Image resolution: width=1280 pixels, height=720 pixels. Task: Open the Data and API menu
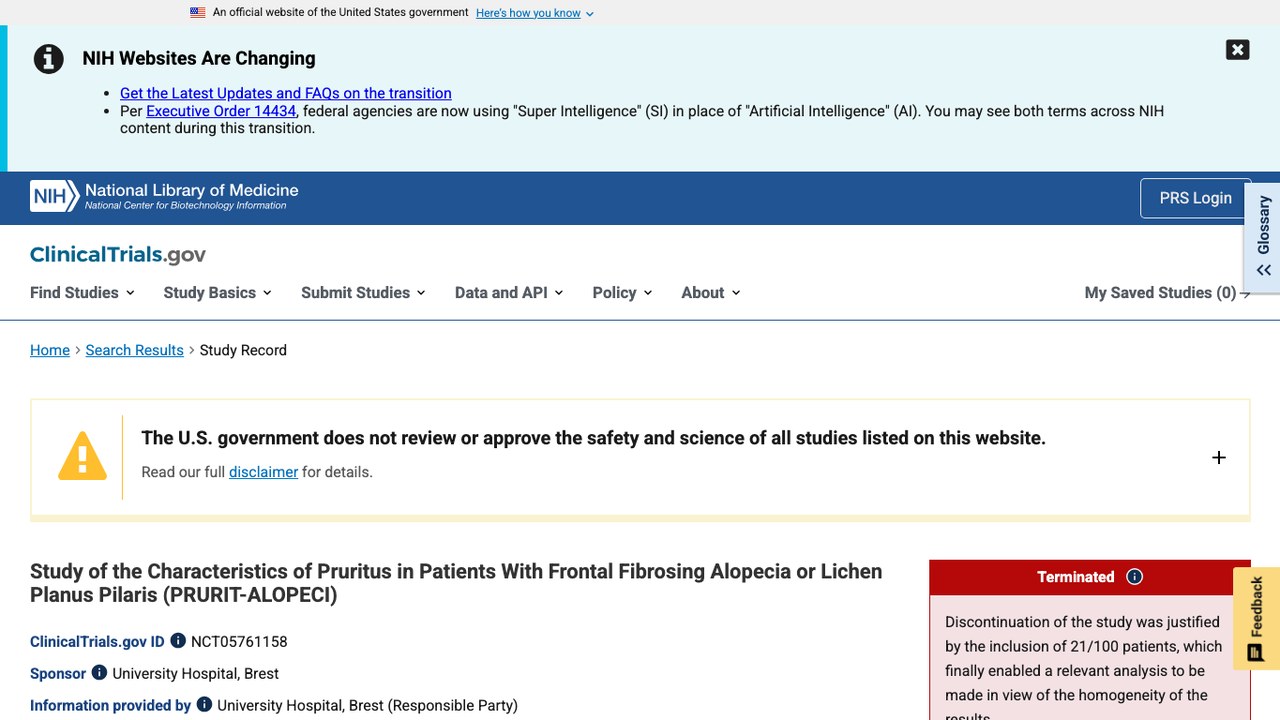point(509,293)
